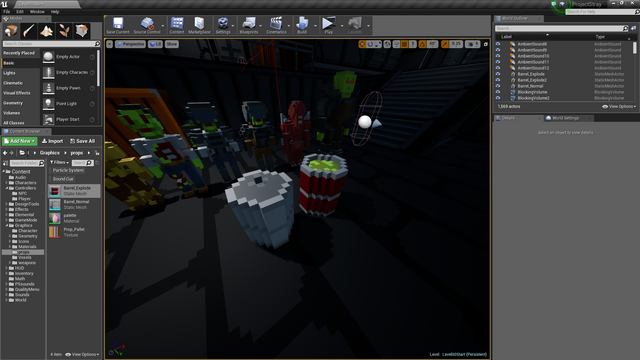
Task: Click the Lit view mode button
Action: [x=155, y=44]
